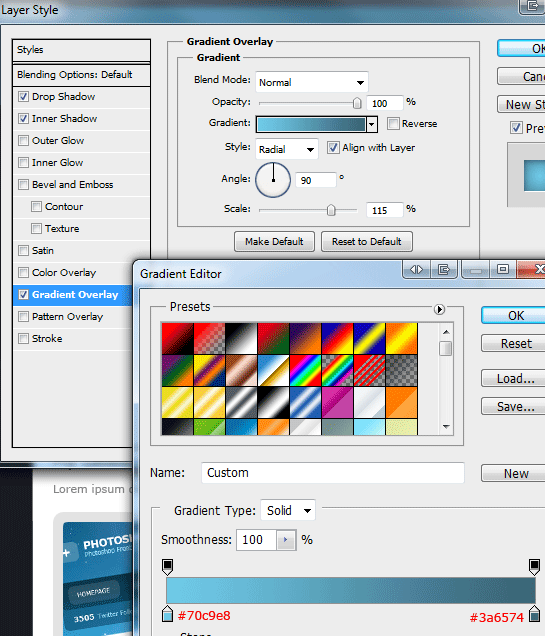Enable the Stroke checkbox

click(24, 338)
